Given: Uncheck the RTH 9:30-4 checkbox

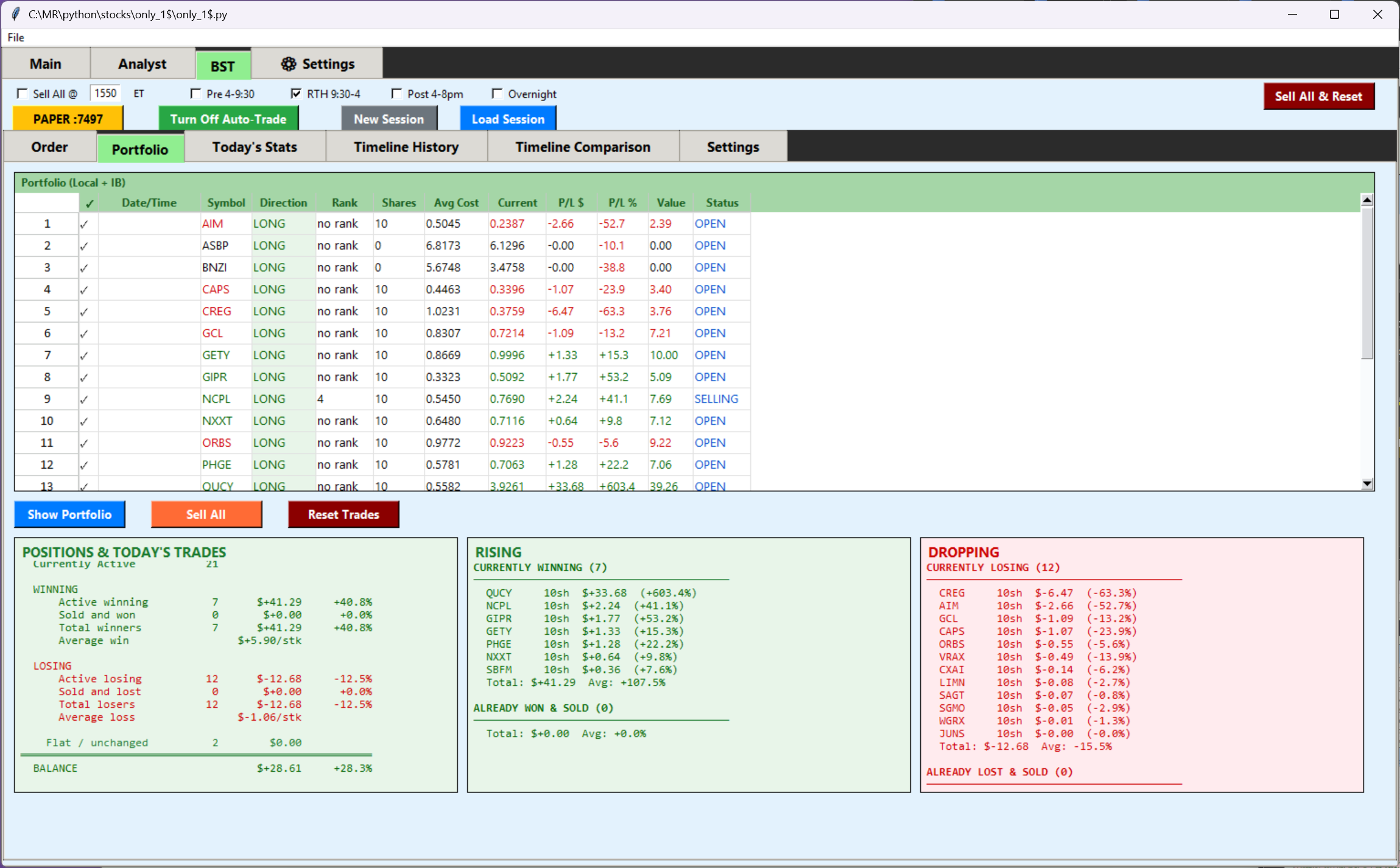Looking at the screenshot, I should point(297,94).
